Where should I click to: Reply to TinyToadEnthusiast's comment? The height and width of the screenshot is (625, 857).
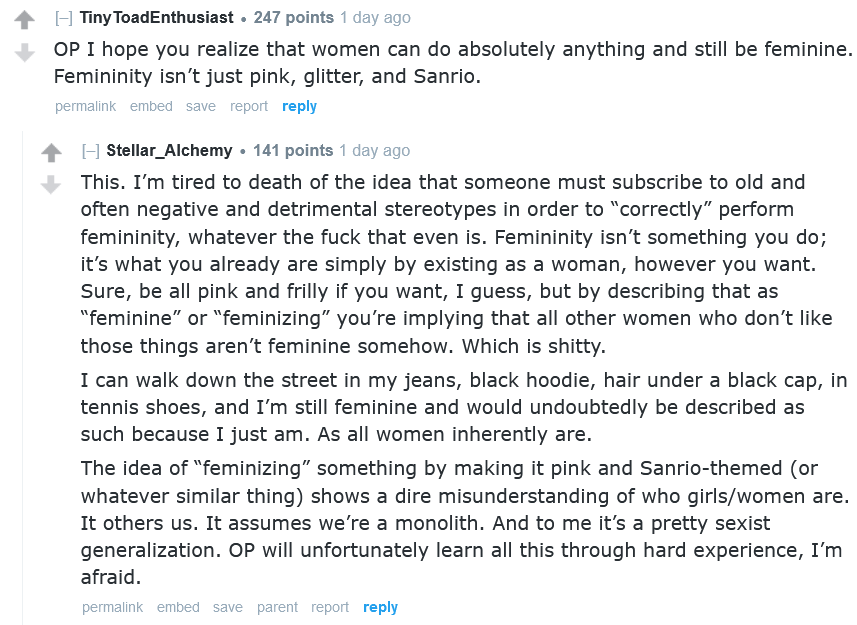(x=299, y=106)
